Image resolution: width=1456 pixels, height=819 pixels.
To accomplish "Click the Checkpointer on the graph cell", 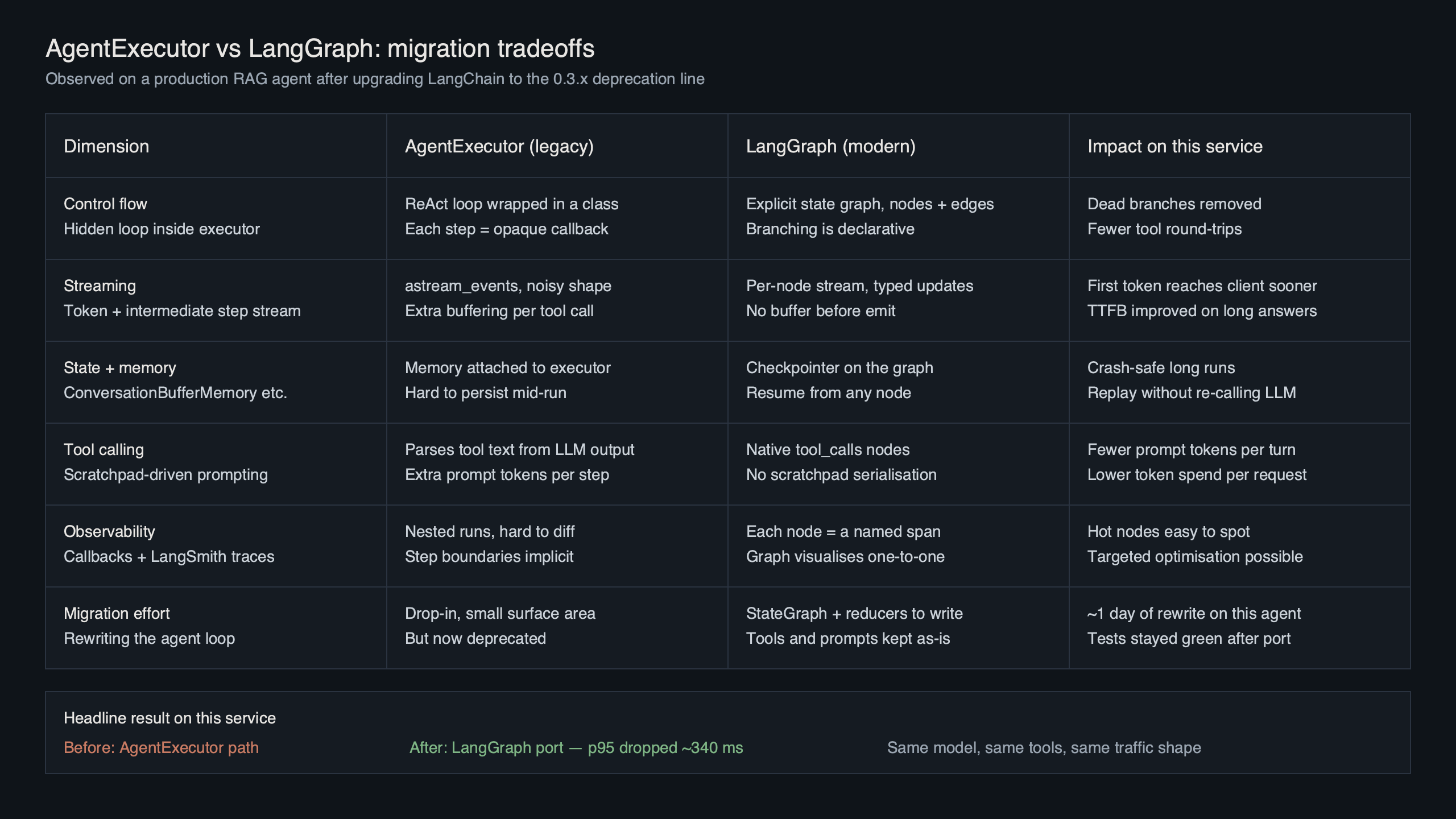I will click(x=839, y=368).
